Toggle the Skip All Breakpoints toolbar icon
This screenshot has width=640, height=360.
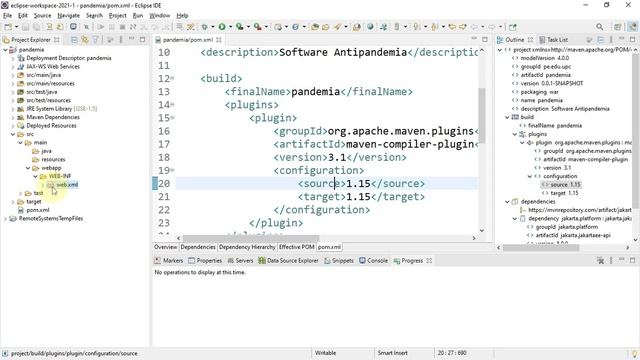click(86, 27)
